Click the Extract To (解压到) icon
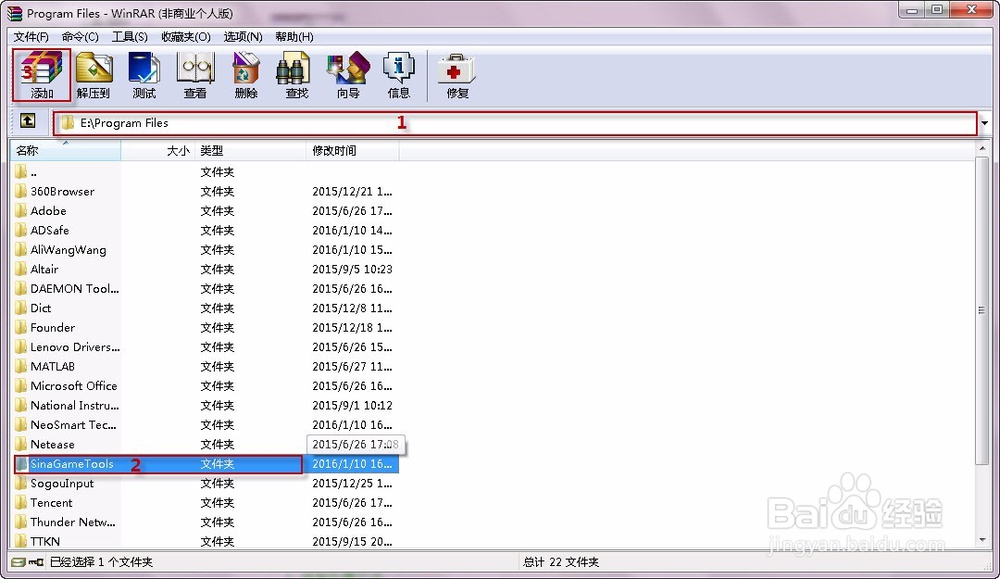The width and height of the screenshot is (1000, 579). tap(93, 75)
